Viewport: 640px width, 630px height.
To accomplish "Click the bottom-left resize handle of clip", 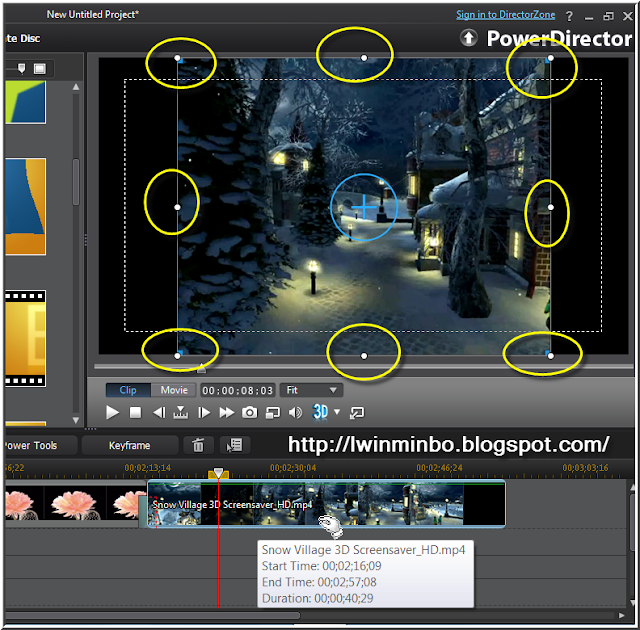I will tap(178, 356).
